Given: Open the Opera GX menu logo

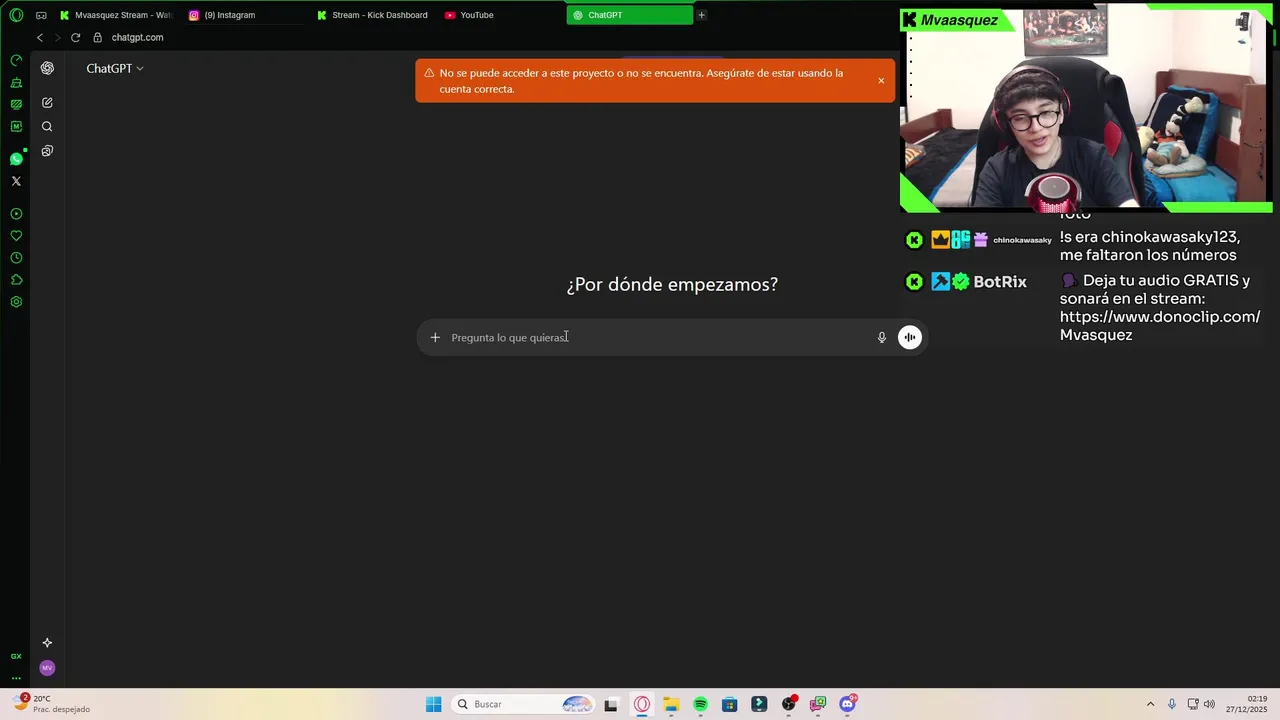Looking at the screenshot, I should (16, 15).
